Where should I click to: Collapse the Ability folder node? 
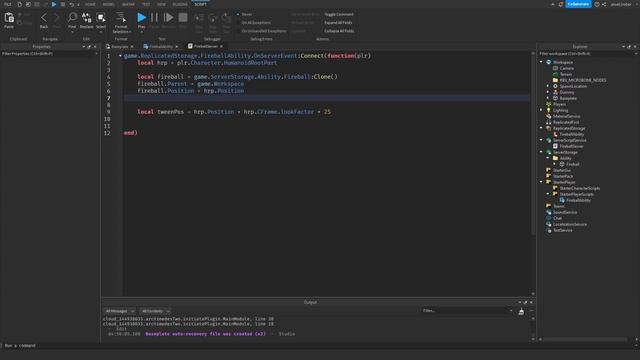(548, 158)
